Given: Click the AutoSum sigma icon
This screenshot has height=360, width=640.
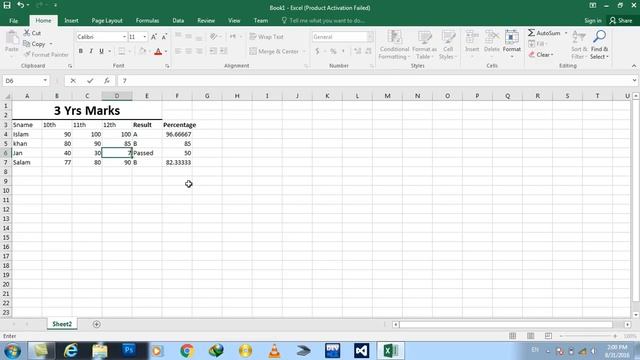Looking at the screenshot, I should coord(544,33).
